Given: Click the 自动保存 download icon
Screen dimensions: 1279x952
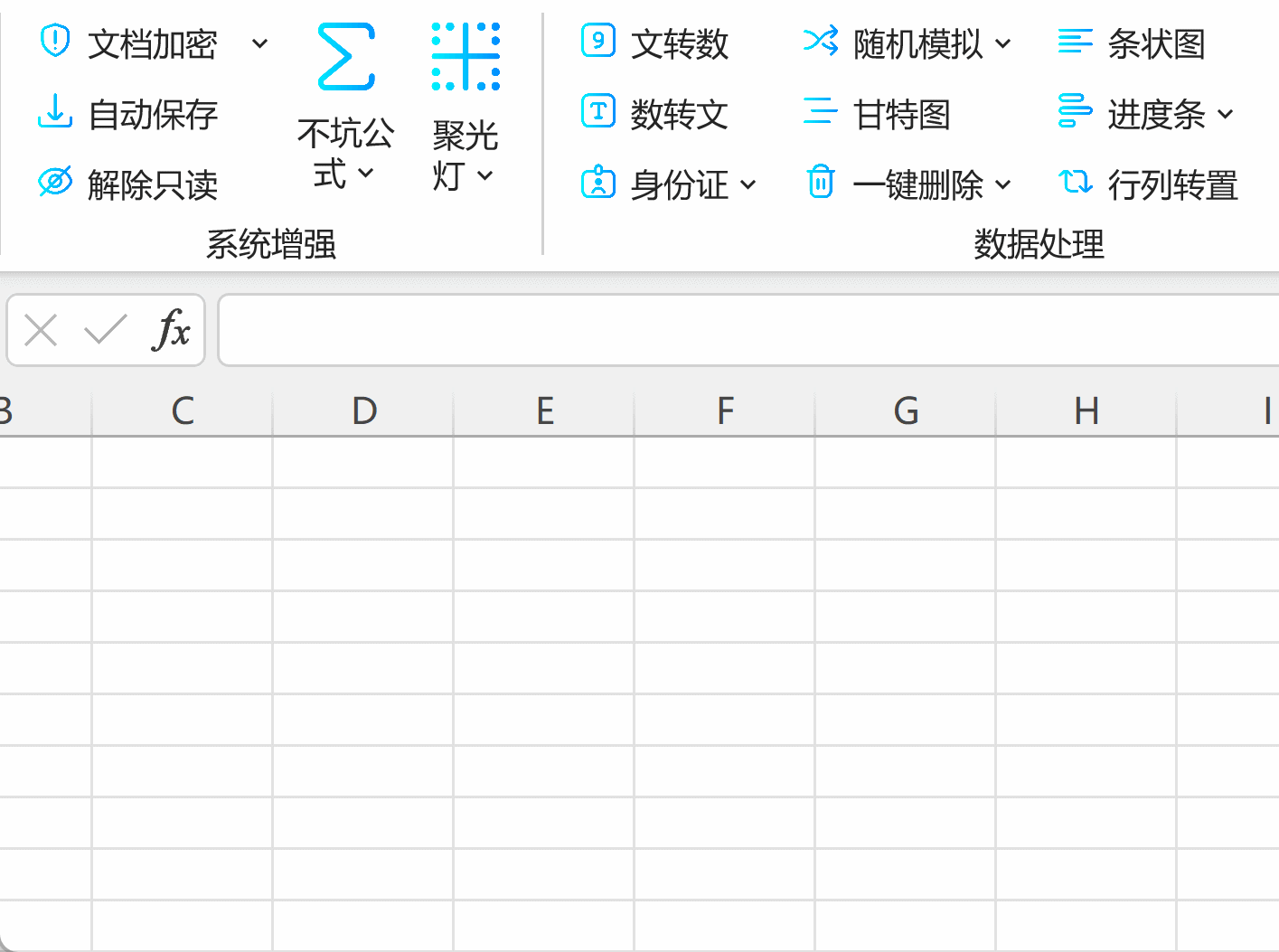Looking at the screenshot, I should coord(54,114).
